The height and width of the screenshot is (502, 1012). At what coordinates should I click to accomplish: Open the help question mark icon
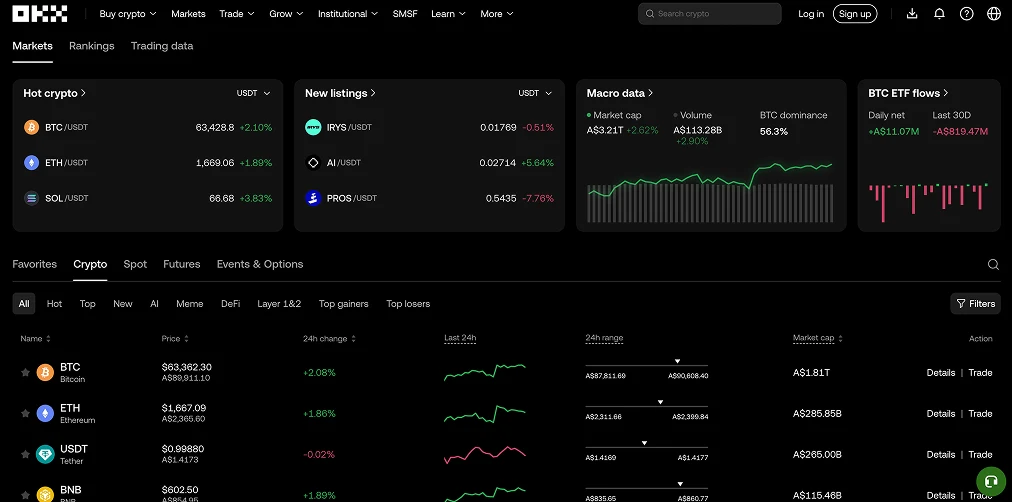[x=966, y=14]
